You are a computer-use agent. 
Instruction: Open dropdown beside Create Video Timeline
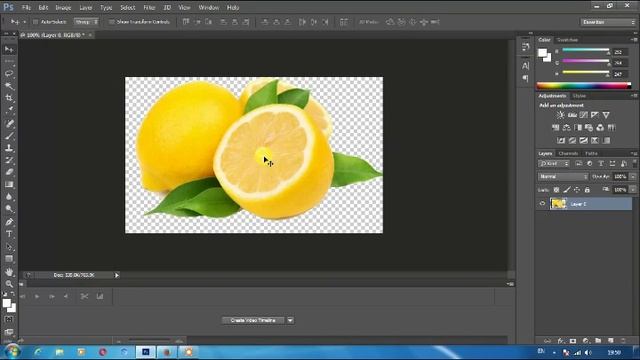[x=290, y=320]
